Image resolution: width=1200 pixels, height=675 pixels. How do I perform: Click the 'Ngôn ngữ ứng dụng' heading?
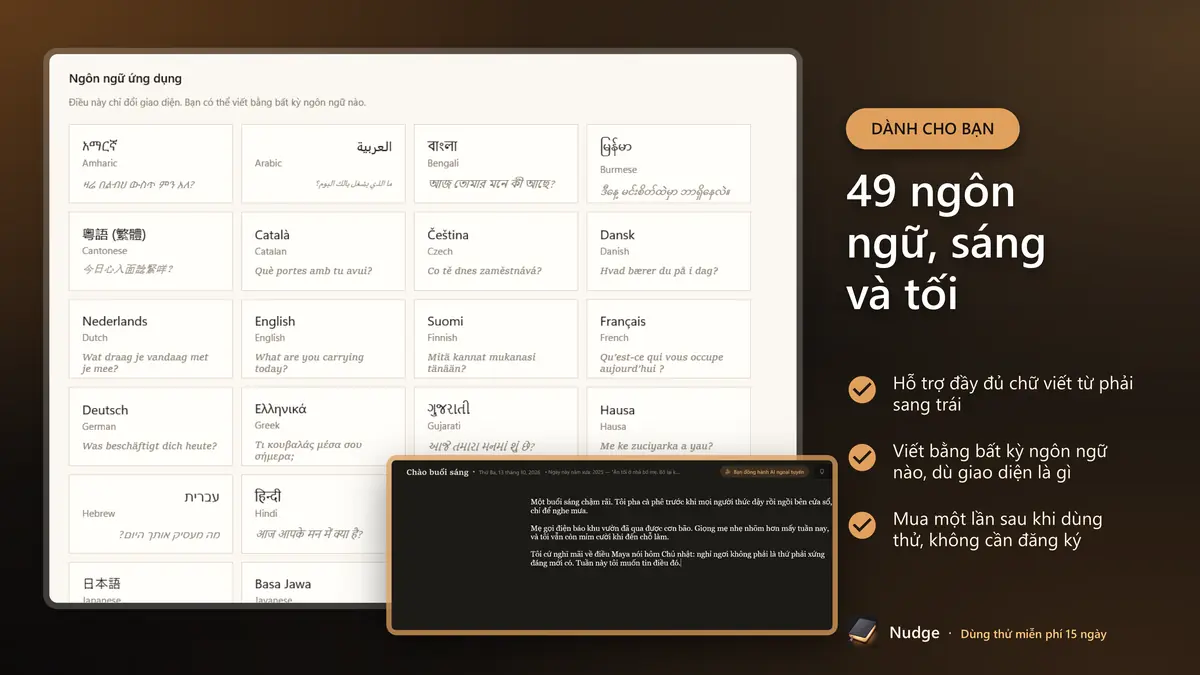(125, 78)
